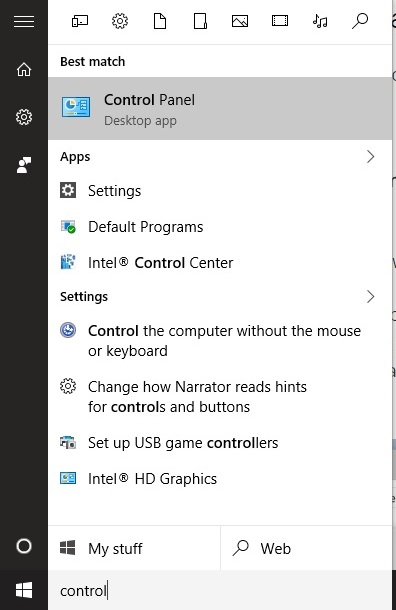Filter results by Videos icon

pos(280,21)
